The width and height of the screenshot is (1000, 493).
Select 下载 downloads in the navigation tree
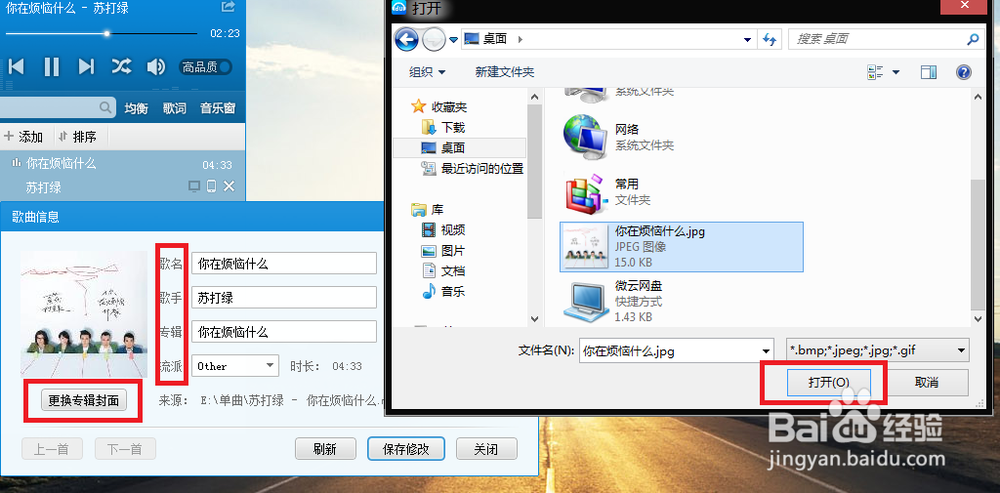point(444,127)
